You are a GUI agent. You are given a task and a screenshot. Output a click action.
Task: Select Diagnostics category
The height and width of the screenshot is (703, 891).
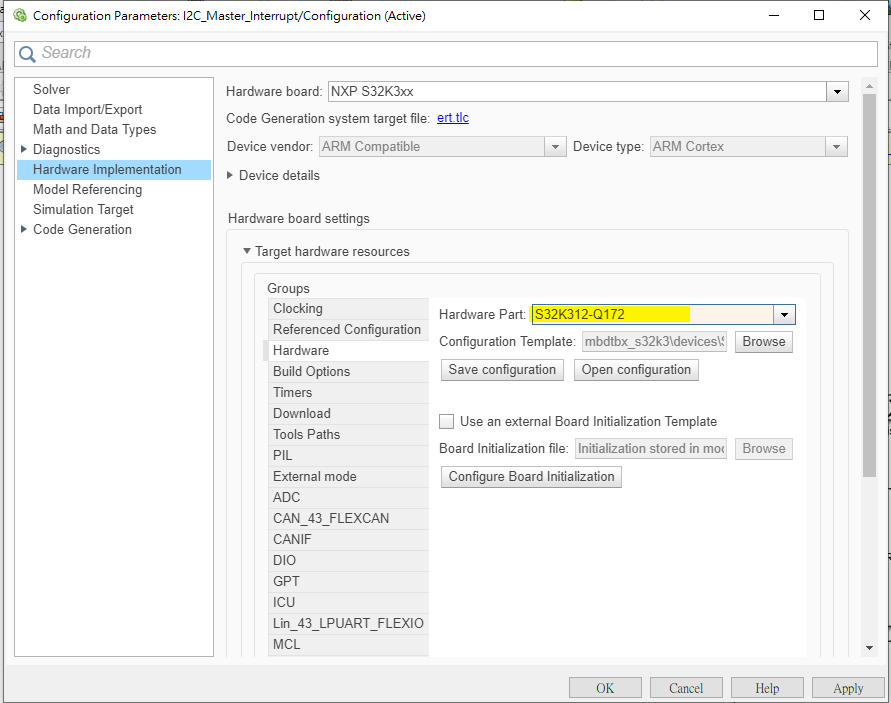pos(66,149)
